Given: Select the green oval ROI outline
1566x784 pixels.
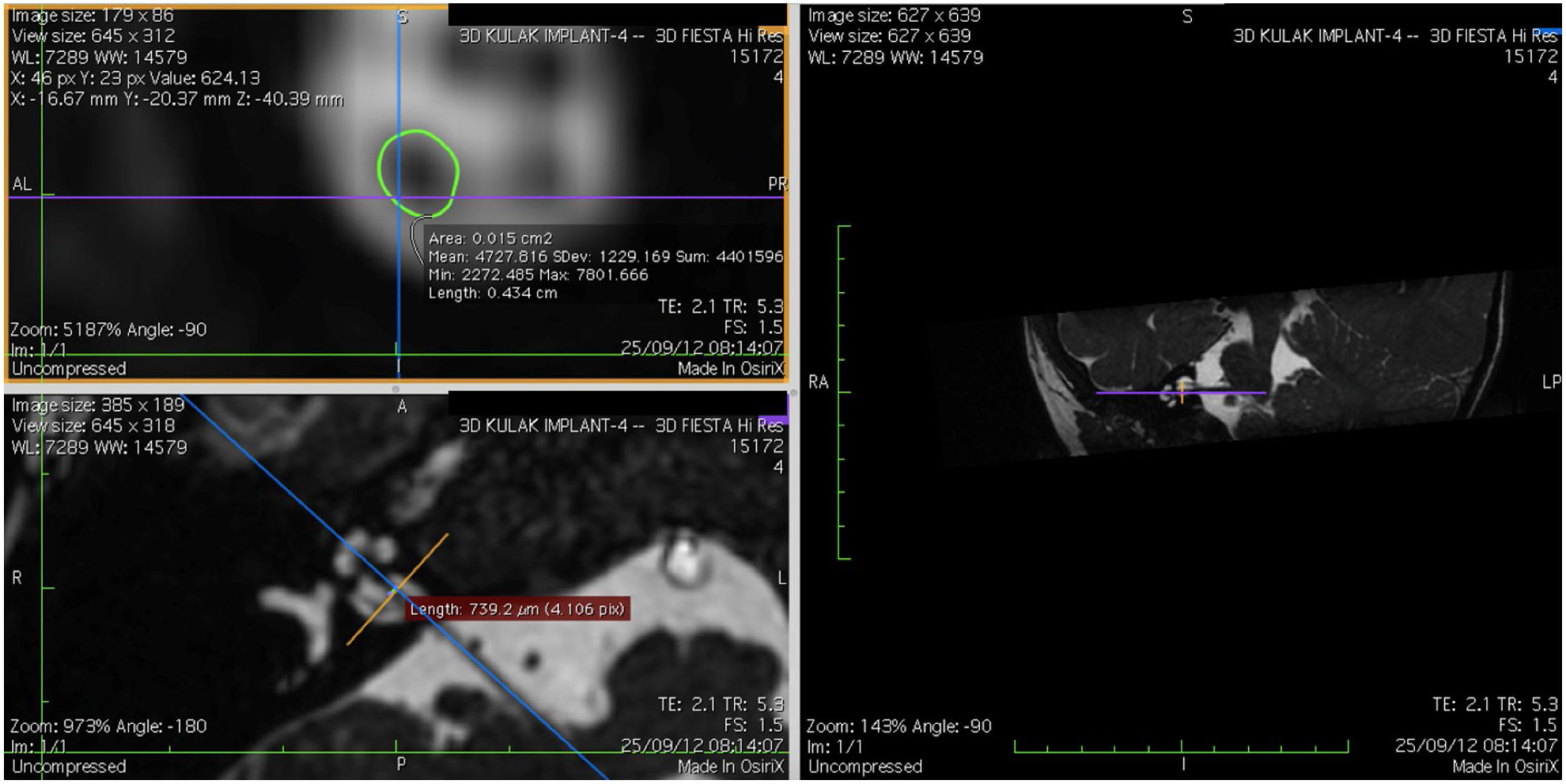Looking at the screenshot, I should (x=380, y=167).
